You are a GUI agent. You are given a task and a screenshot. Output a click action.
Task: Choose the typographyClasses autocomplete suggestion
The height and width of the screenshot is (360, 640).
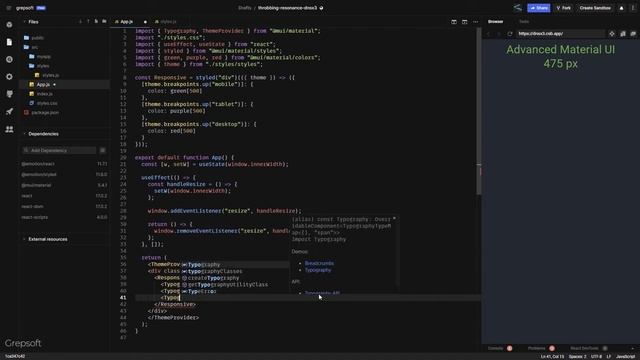235,271
